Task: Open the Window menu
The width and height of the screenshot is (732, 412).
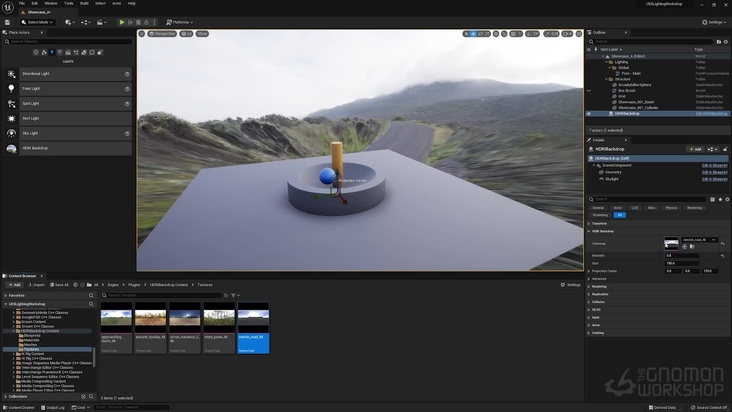Action: (51, 3)
